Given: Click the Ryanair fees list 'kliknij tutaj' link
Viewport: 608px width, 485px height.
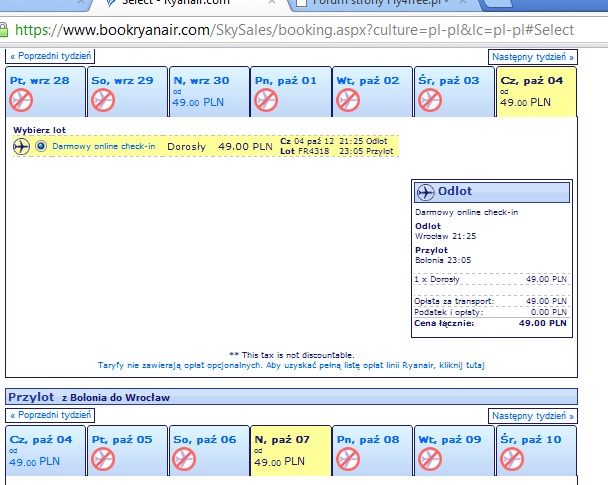Looking at the screenshot, I should coord(461,365).
